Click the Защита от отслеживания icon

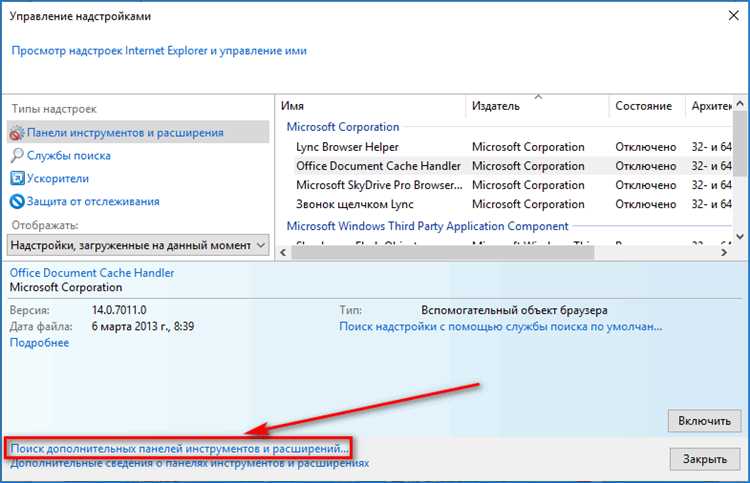[17, 202]
